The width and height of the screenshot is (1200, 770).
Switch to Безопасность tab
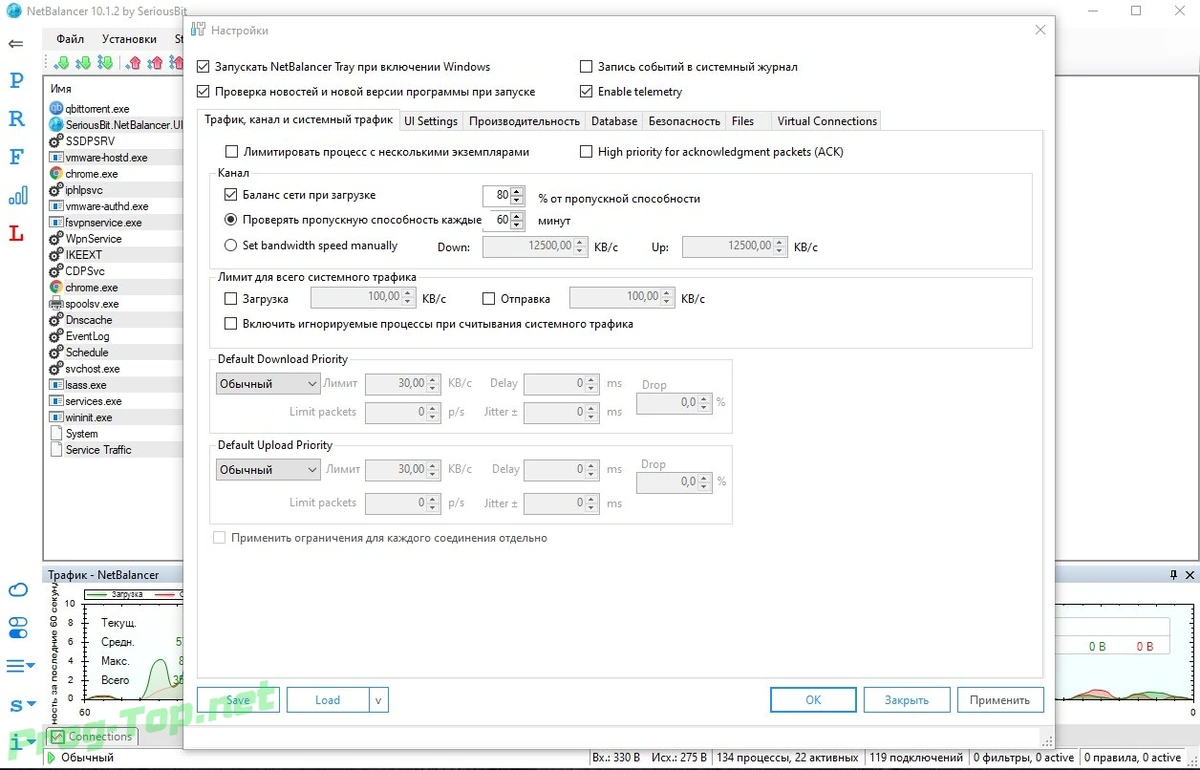click(x=684, y=121)
